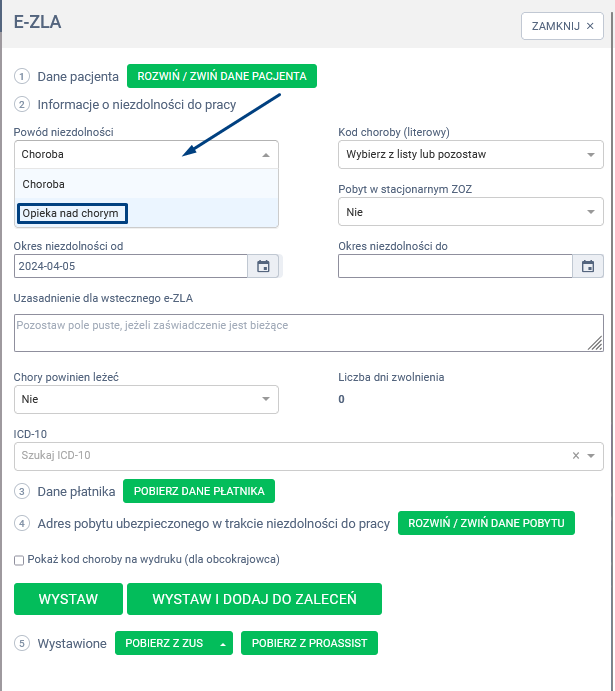Image resolution: width=615 pixels, height=691 pixels.
Task: Toggle the stay address data section
Action: pyautogui.click(x=486, y=524)
